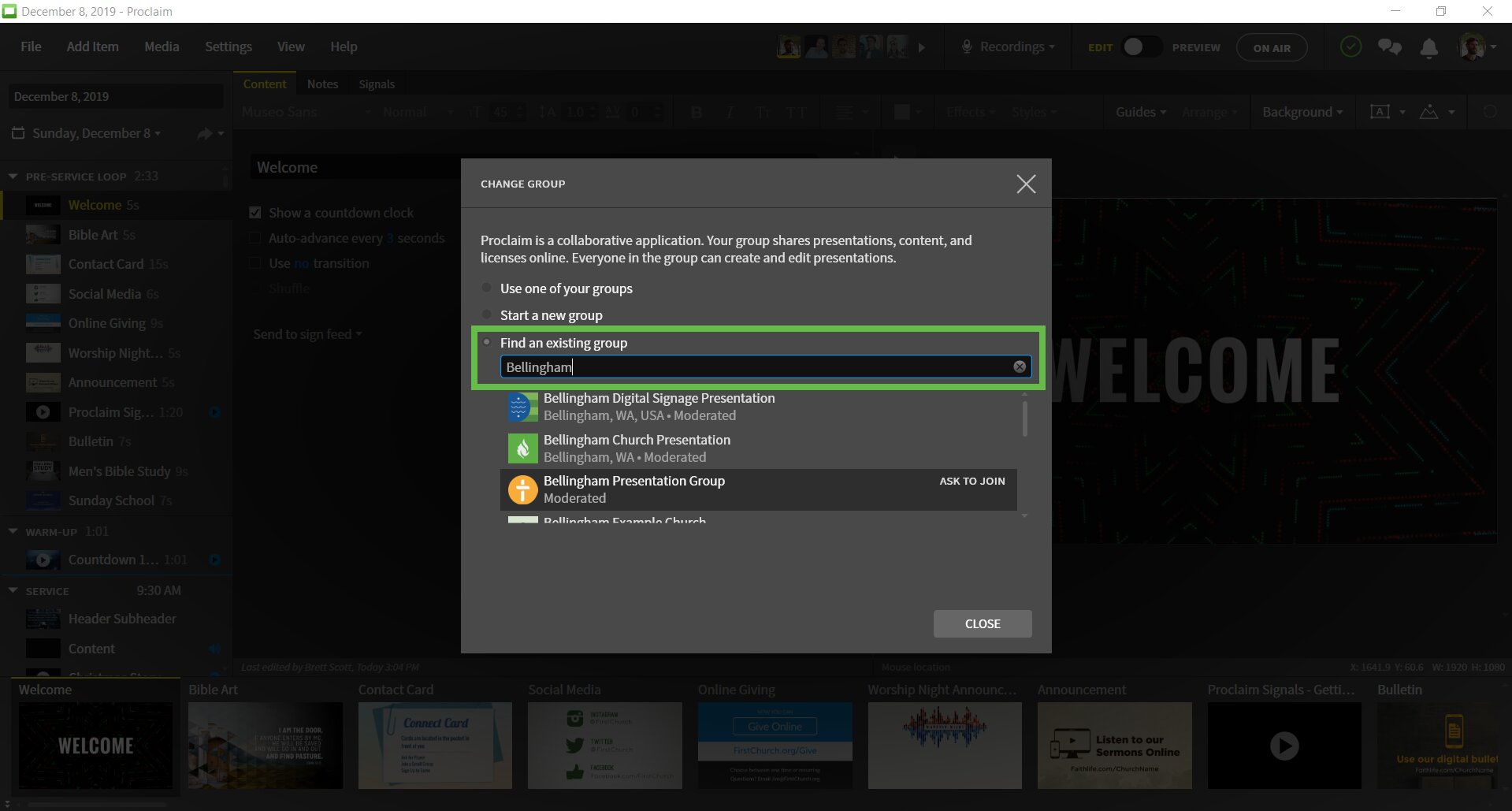Open the Send to sign feed dropdown
The image size is (1512, 811).
pos(307,334)
